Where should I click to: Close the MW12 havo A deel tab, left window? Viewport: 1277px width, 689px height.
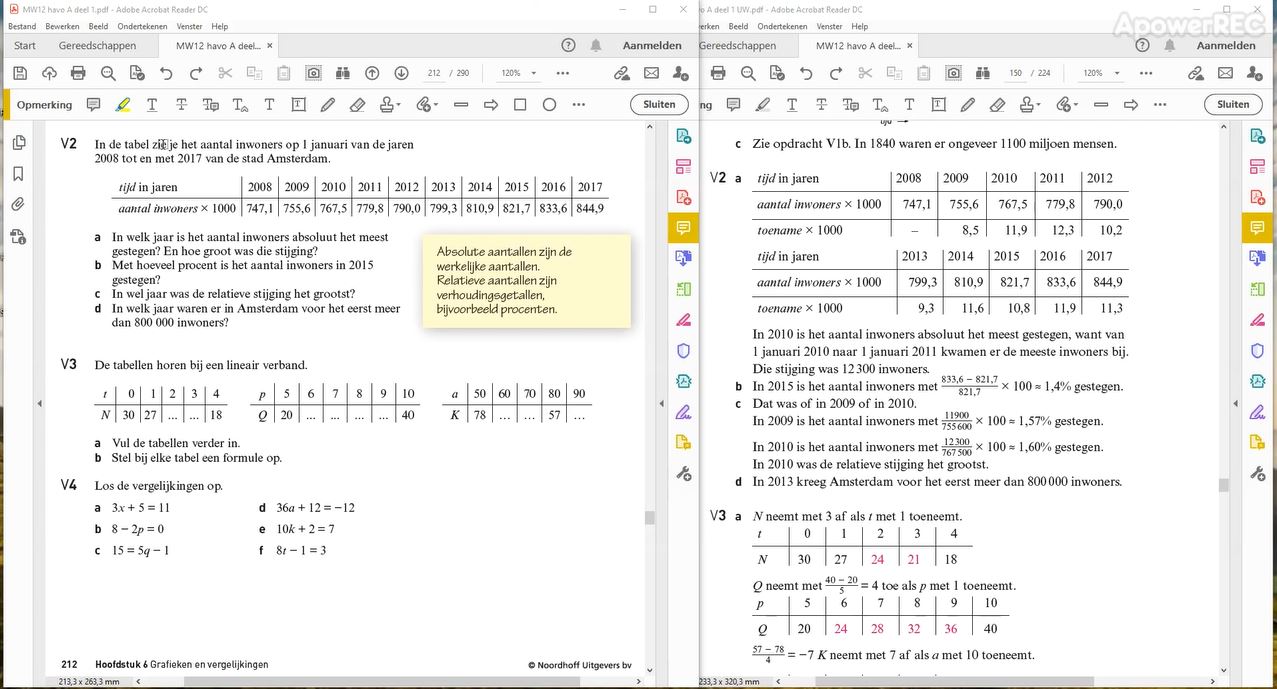point(270,45)
